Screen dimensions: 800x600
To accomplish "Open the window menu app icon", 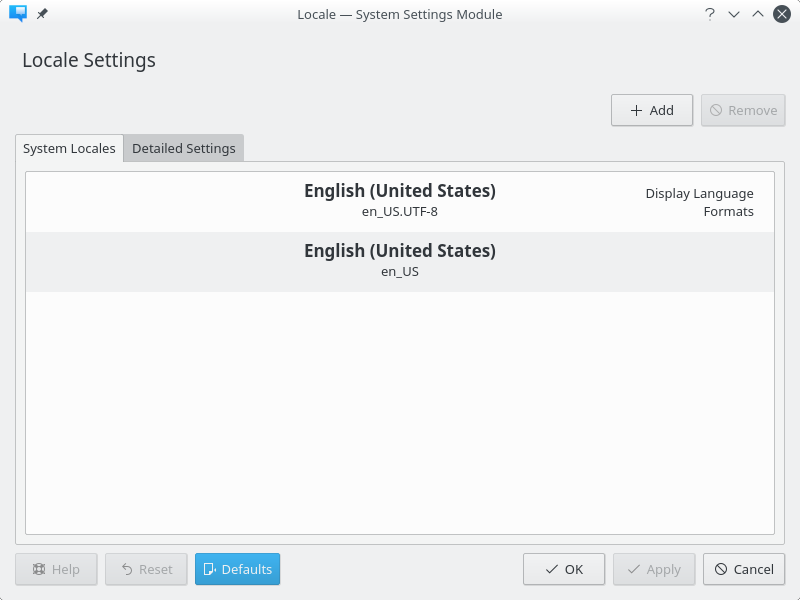I will click(17, 14).
